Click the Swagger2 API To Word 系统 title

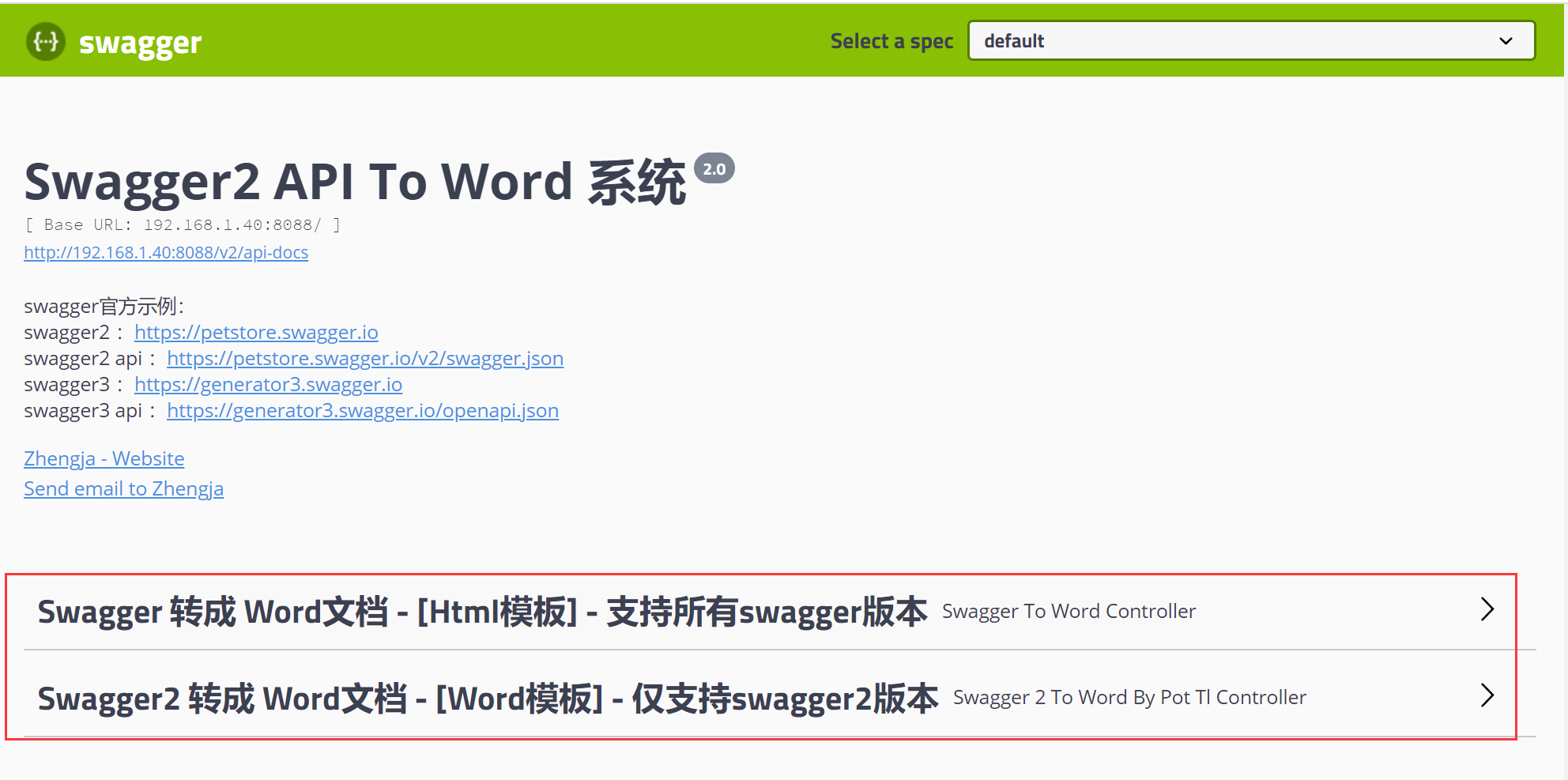click(x=355, y=182)
